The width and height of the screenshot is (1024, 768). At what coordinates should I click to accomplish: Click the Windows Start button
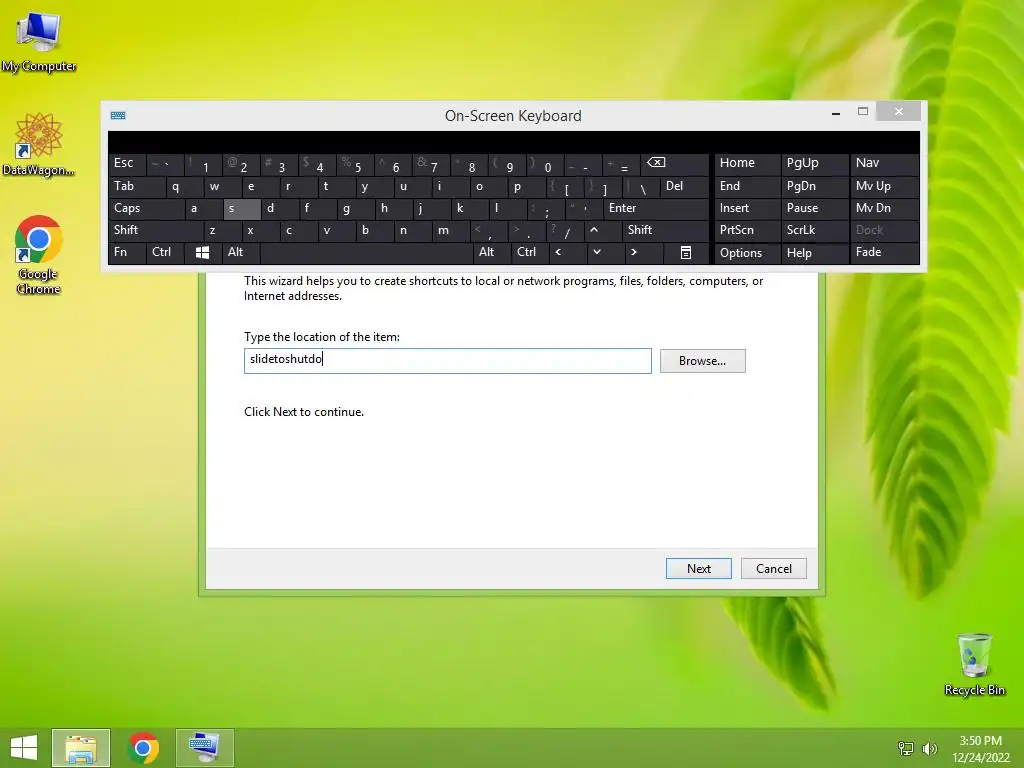[x=24, y=748]
